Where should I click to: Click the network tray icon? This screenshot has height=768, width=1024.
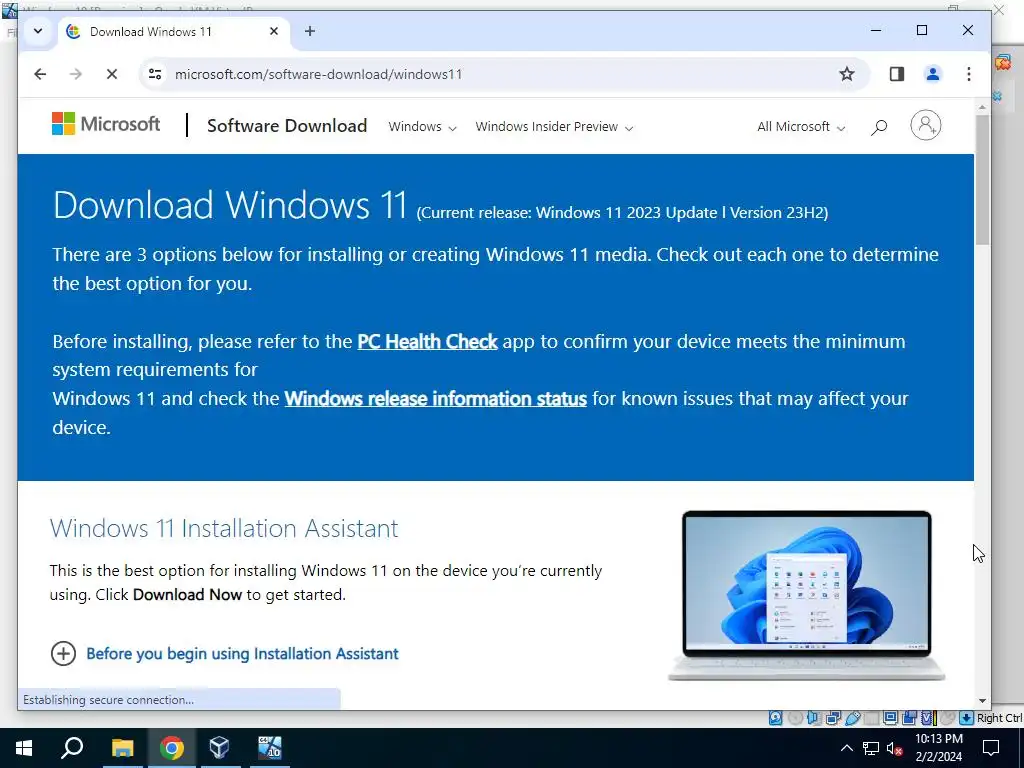point(871,748)
